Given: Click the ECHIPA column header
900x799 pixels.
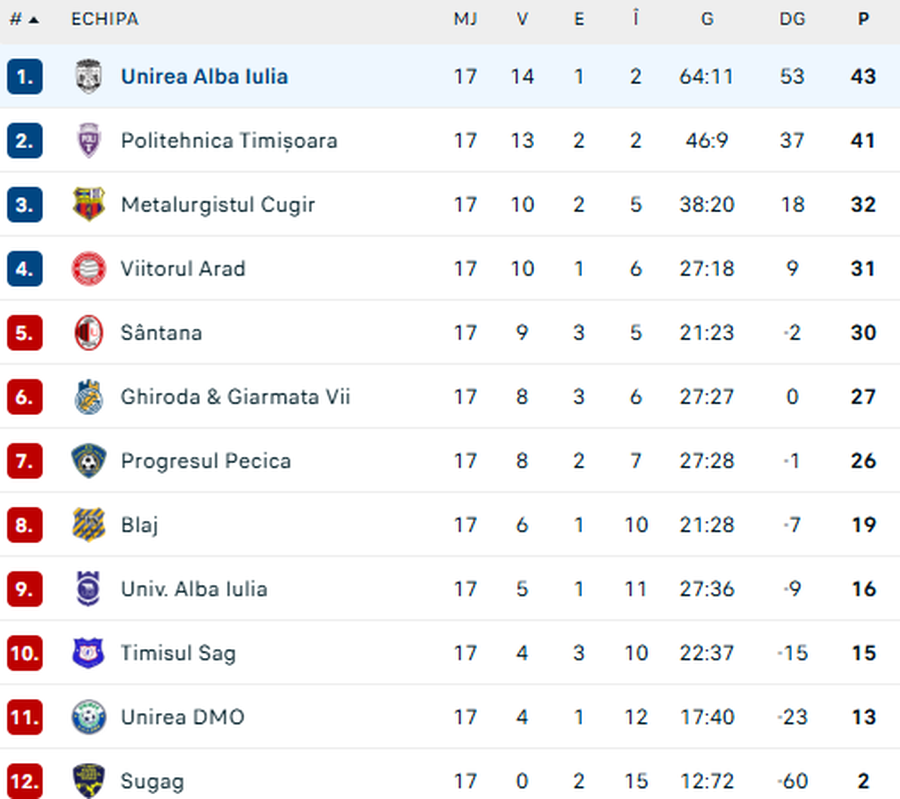Looking at the screenshot, I should [x=105, y=20].
